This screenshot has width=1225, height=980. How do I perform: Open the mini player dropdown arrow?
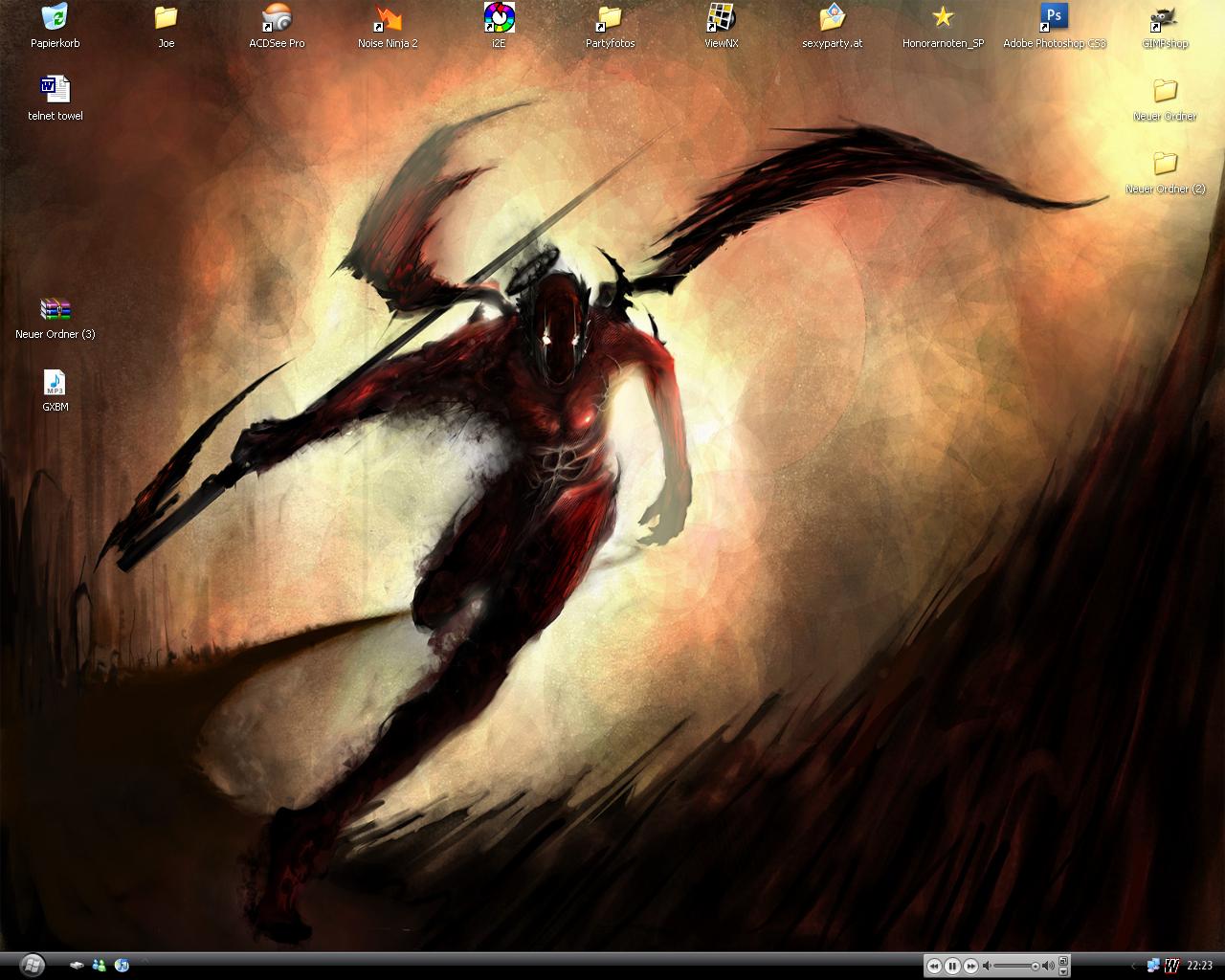1063,971
